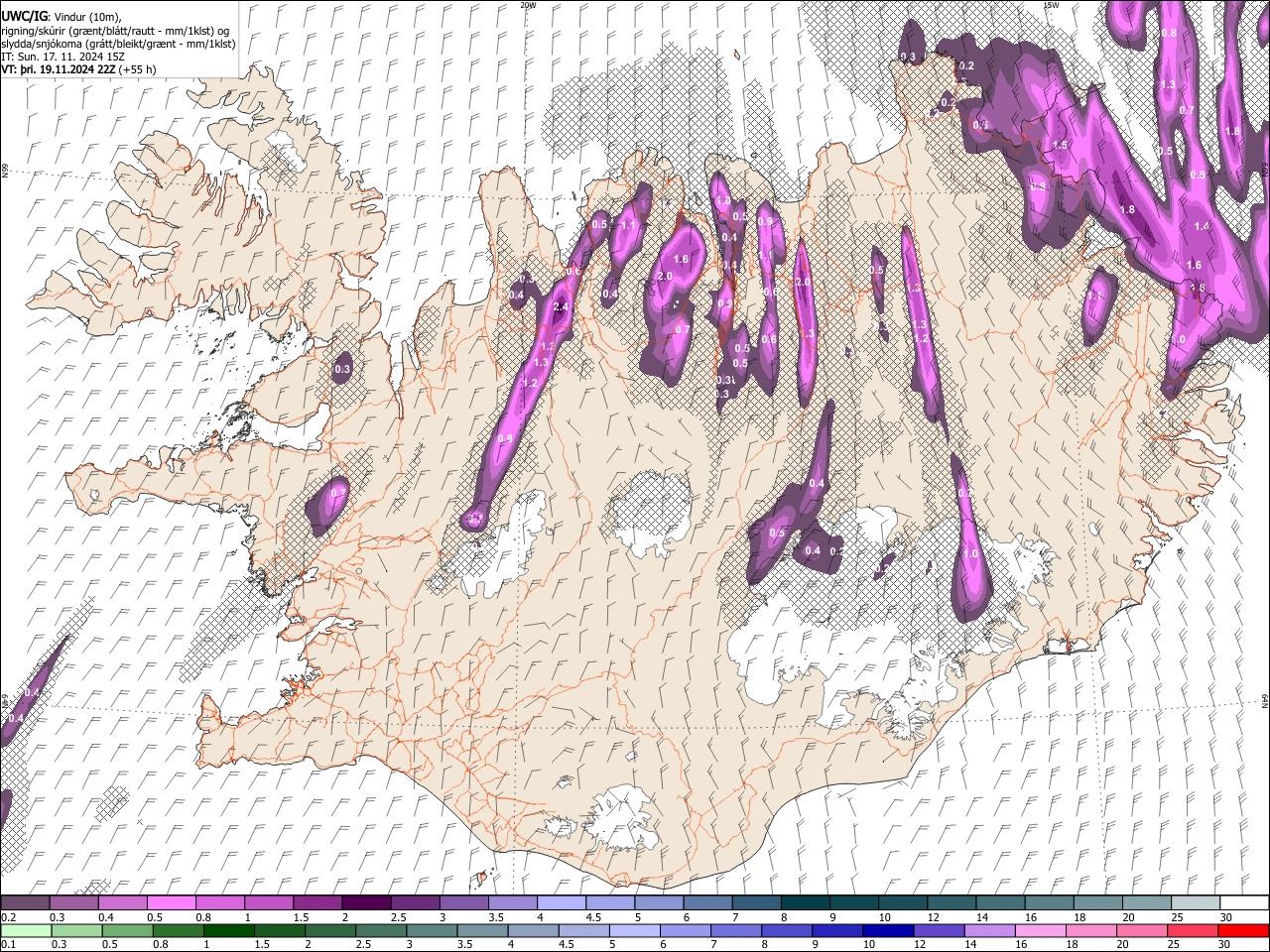
Task: Click the 64N latitude label on right edge
Action: tap(1265, 699)
